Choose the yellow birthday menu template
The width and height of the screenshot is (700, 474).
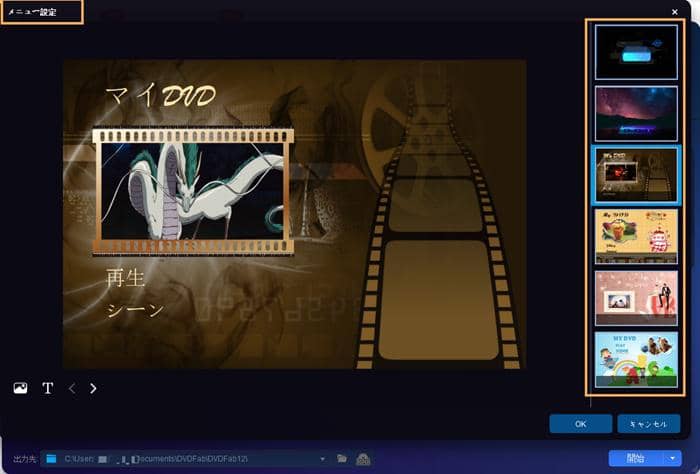click(636, 237)
